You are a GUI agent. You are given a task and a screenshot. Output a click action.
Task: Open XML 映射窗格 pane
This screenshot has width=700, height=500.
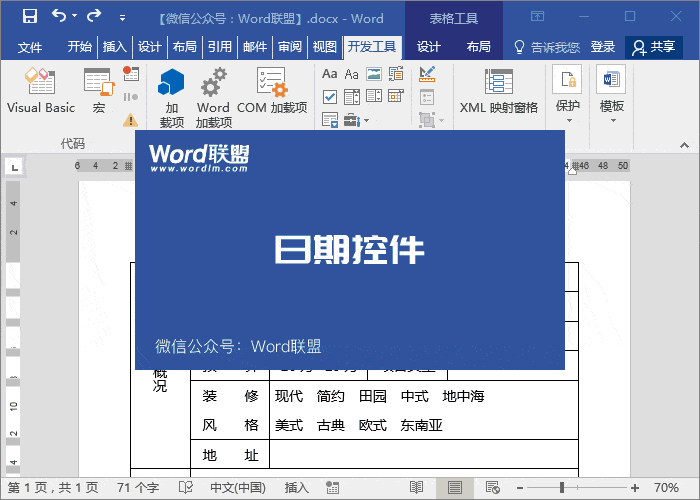tap(499, 91)
